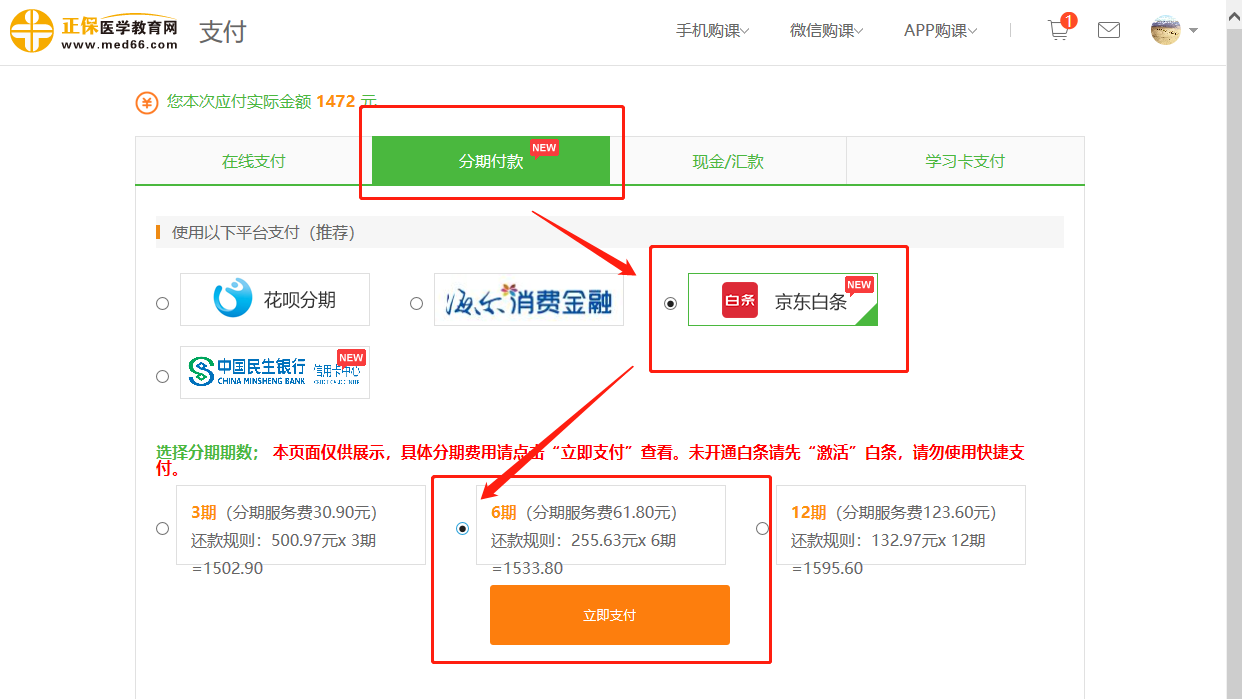Screen dimensions: 1242x699
Task: Expand the APP购课 dropdown
Action: [940, 31]
